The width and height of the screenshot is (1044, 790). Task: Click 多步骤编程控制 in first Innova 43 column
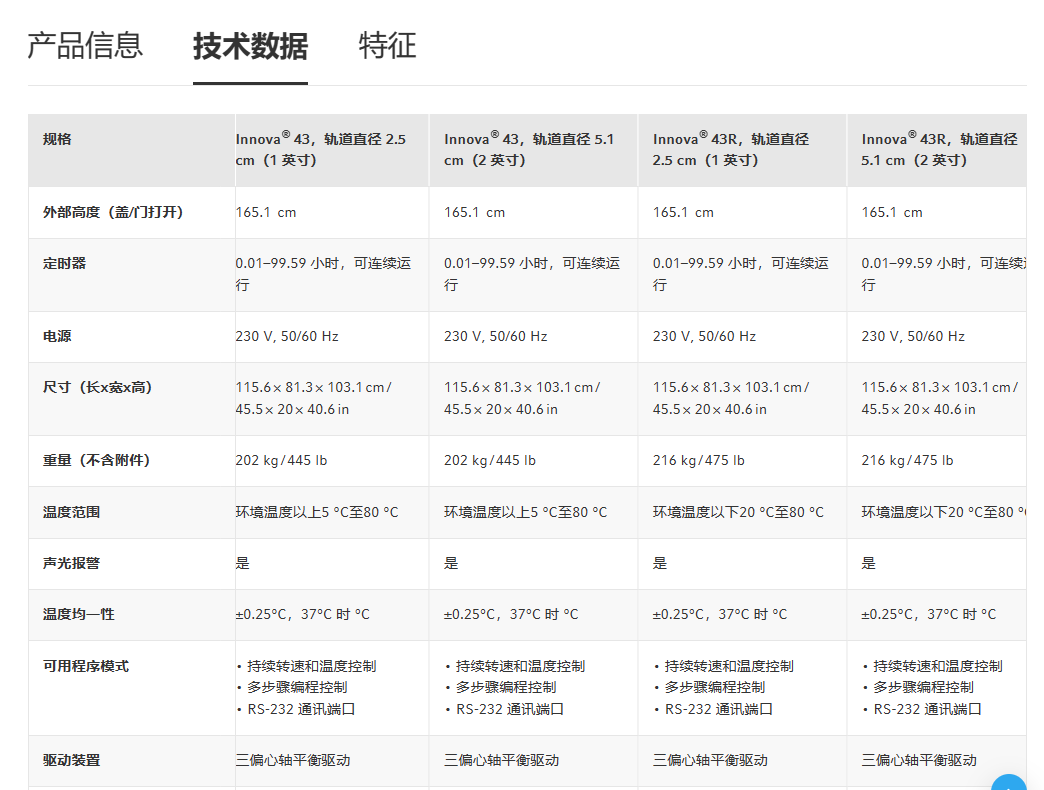tap(297, 688)
